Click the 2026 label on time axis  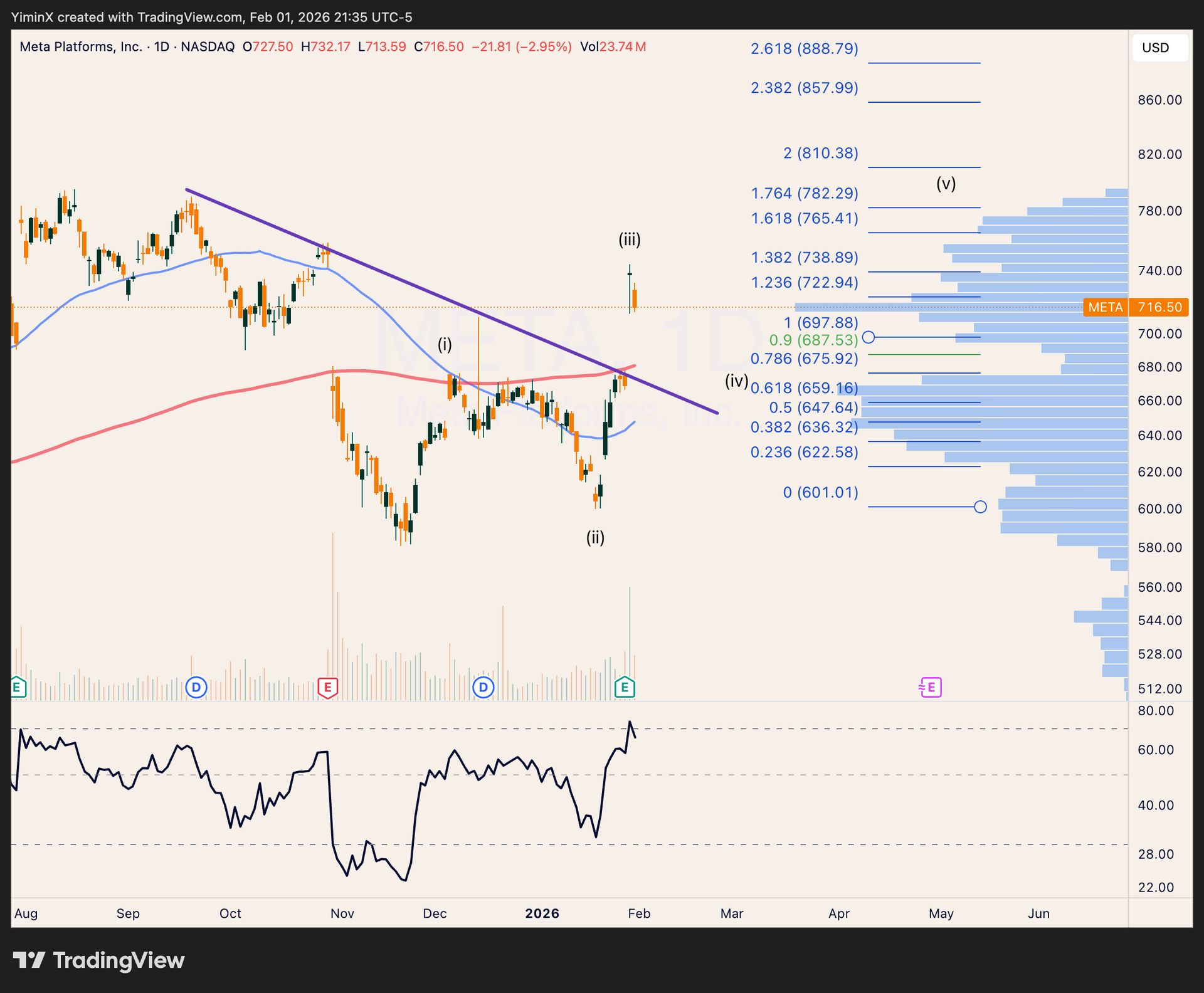pyautogui.click(x=542, y=913)
